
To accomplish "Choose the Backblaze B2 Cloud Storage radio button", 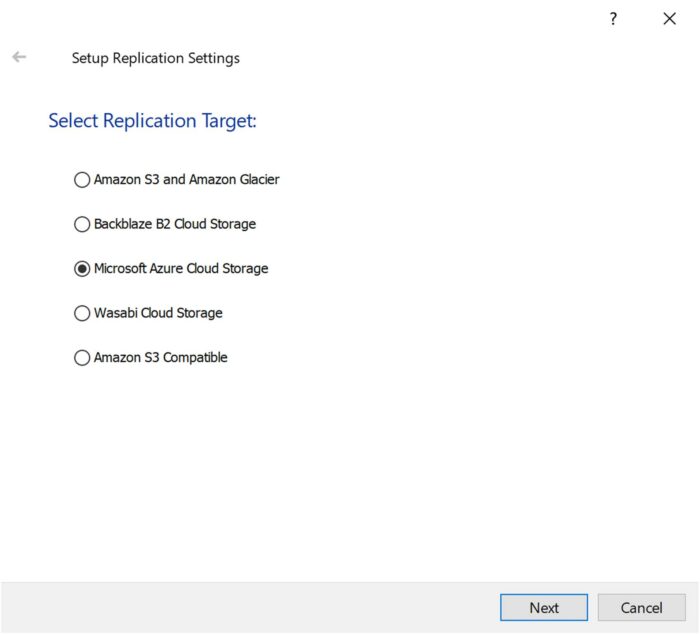I will 82,224.
